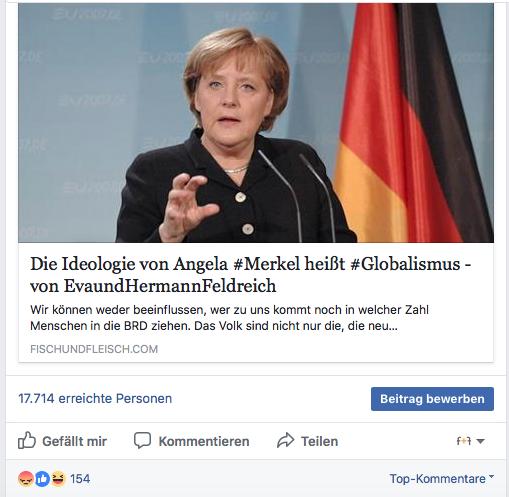Click the laughing haha reaction emoji

click(58, 479)
